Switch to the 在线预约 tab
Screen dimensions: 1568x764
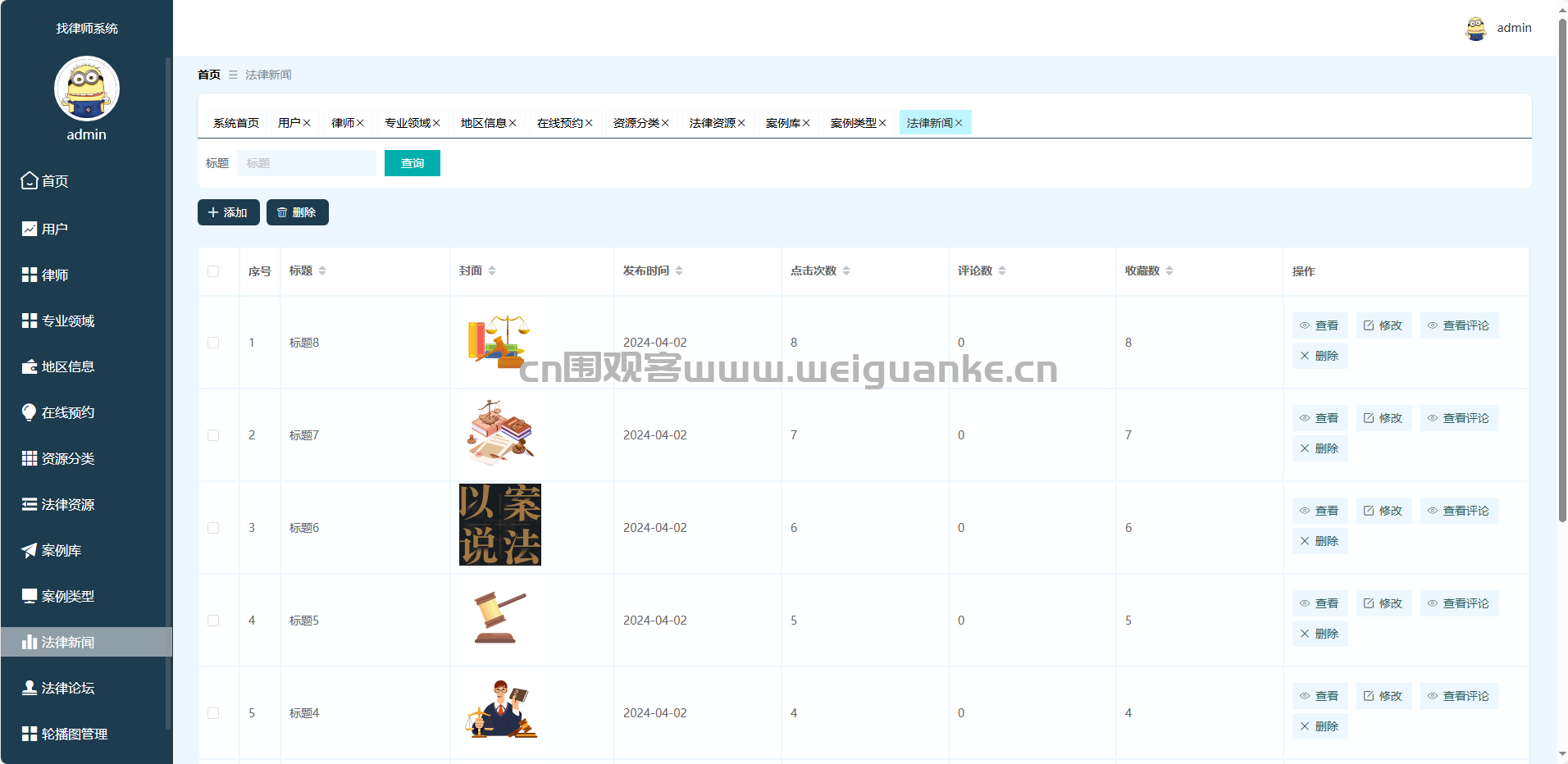coord(559,123)
